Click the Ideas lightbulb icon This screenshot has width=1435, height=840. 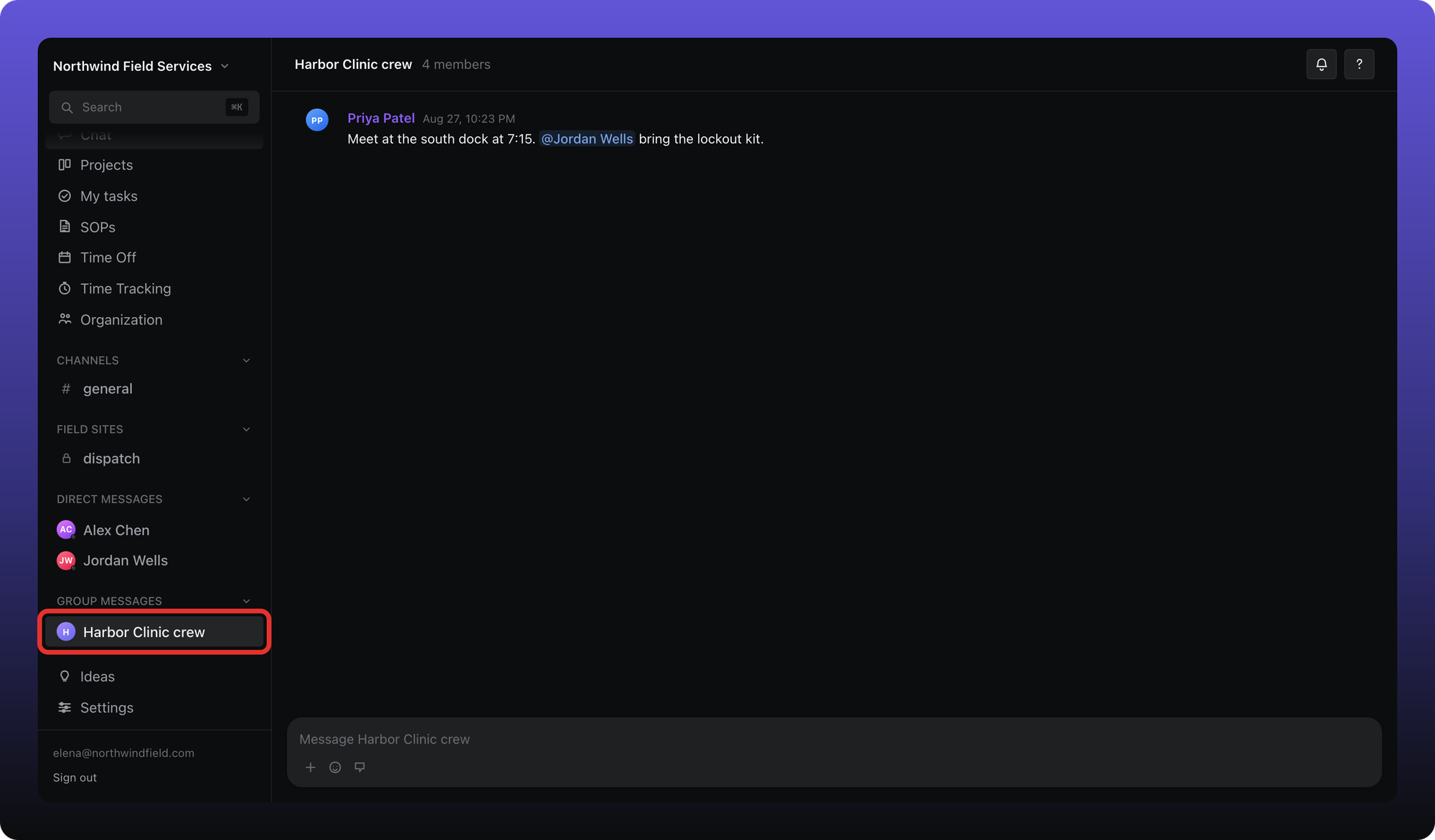pyautogui.click(x=65, y=676)
